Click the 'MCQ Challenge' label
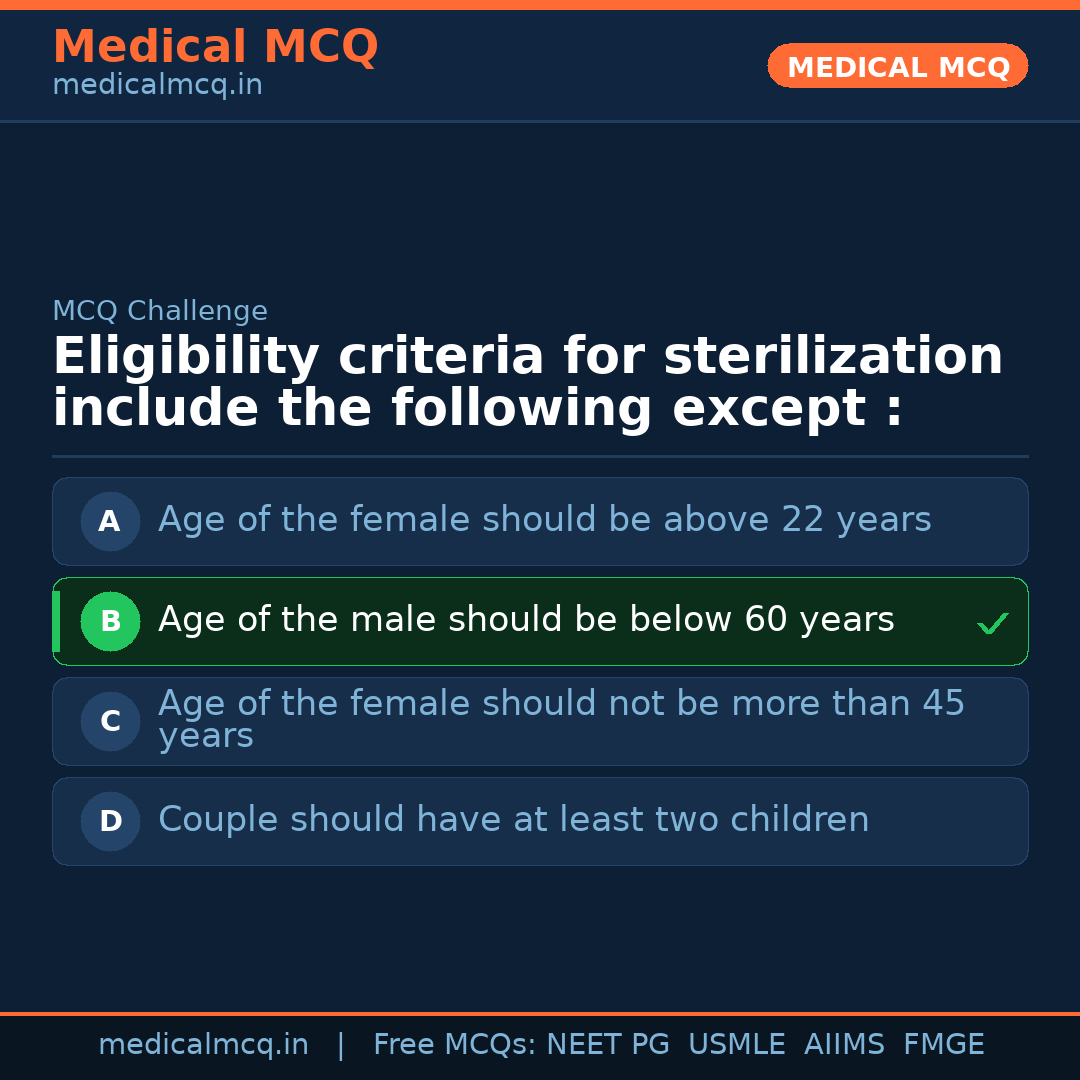Viewport: 1080px width, 1080px height. (160, 311)
